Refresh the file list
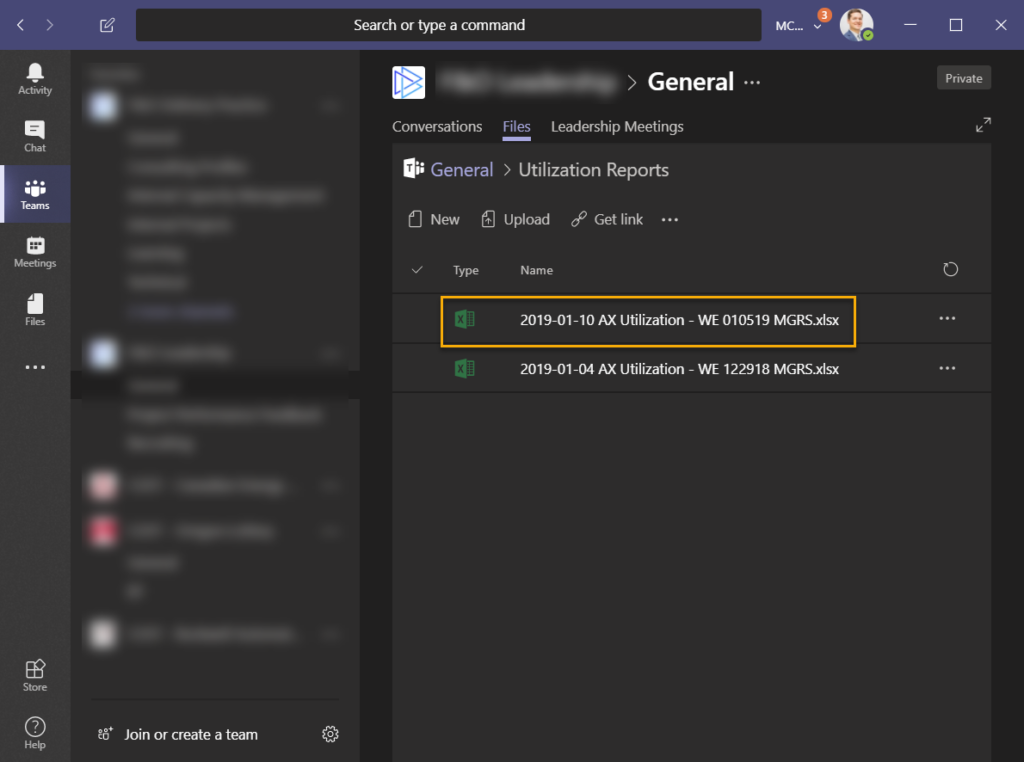Viewport: 1024px width, 762px height. tap(950, 269)
